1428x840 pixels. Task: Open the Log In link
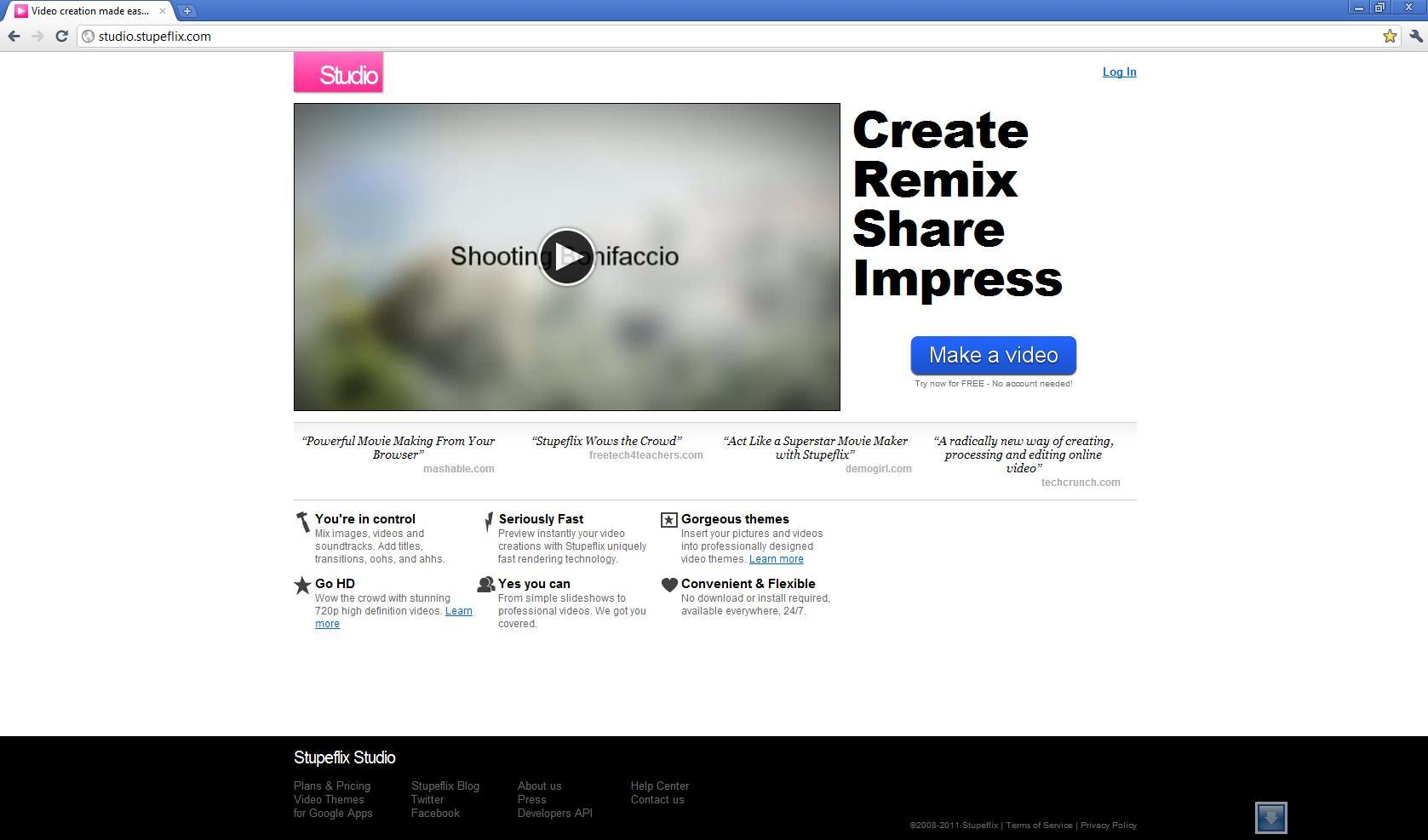(1119, 71)
